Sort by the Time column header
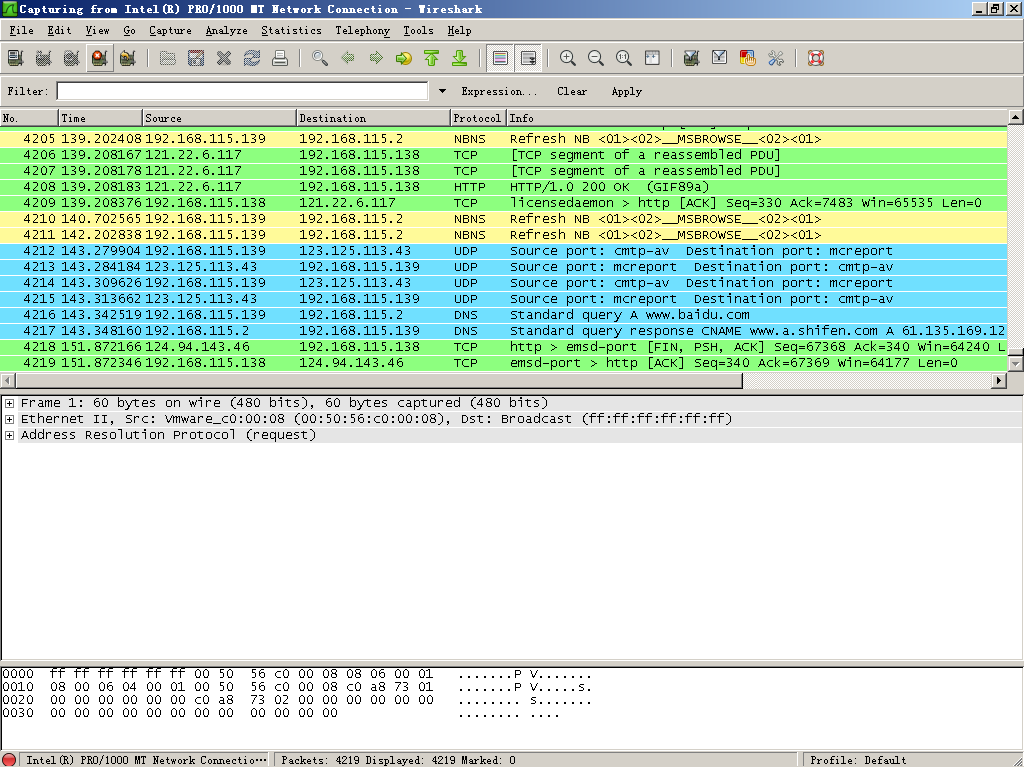Screen dimensions: 1024x768 click(101, 118)
